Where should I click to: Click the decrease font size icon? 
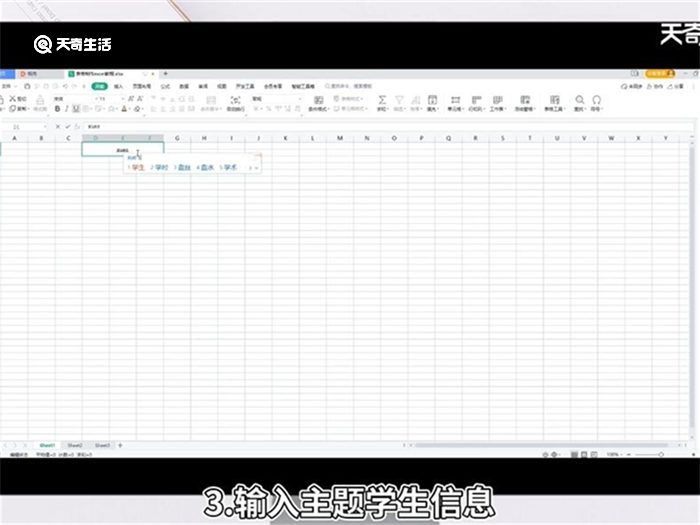140,99
